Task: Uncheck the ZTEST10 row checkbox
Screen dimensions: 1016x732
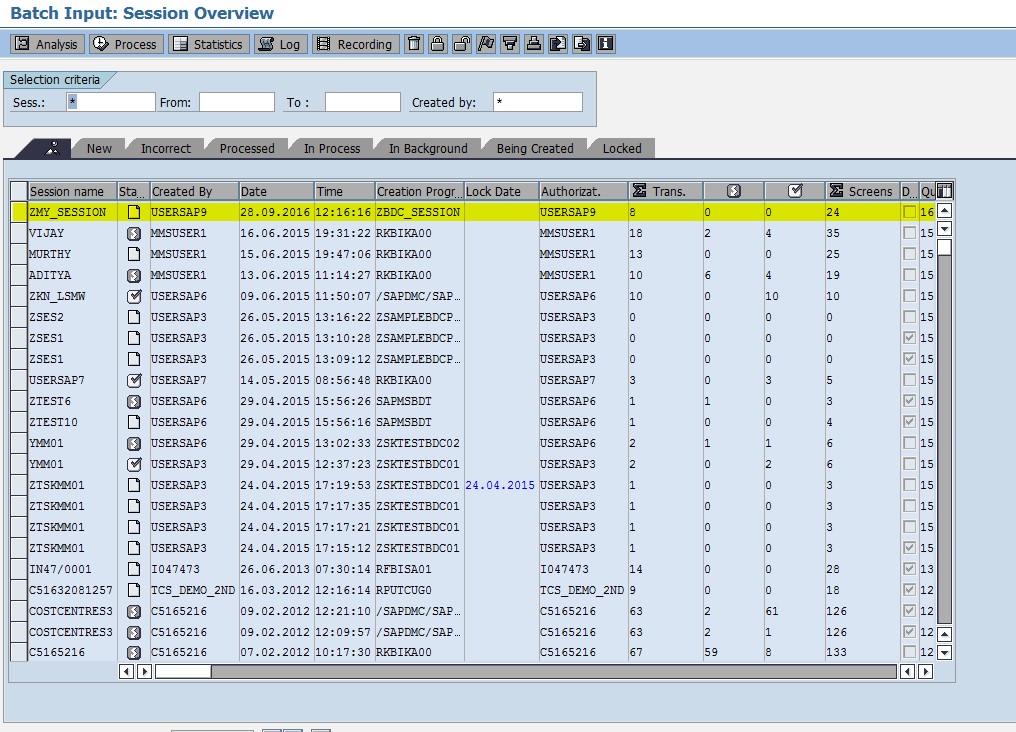Action: point(912,422)
